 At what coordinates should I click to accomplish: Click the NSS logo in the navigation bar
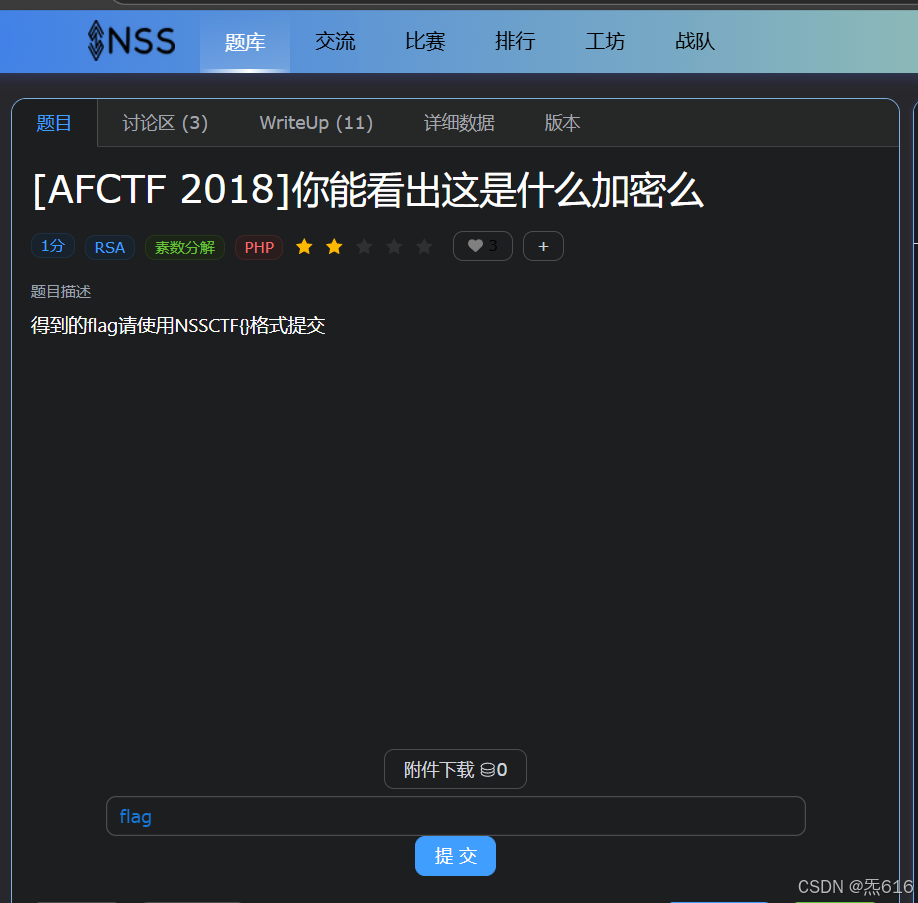[x=131, y=41]
